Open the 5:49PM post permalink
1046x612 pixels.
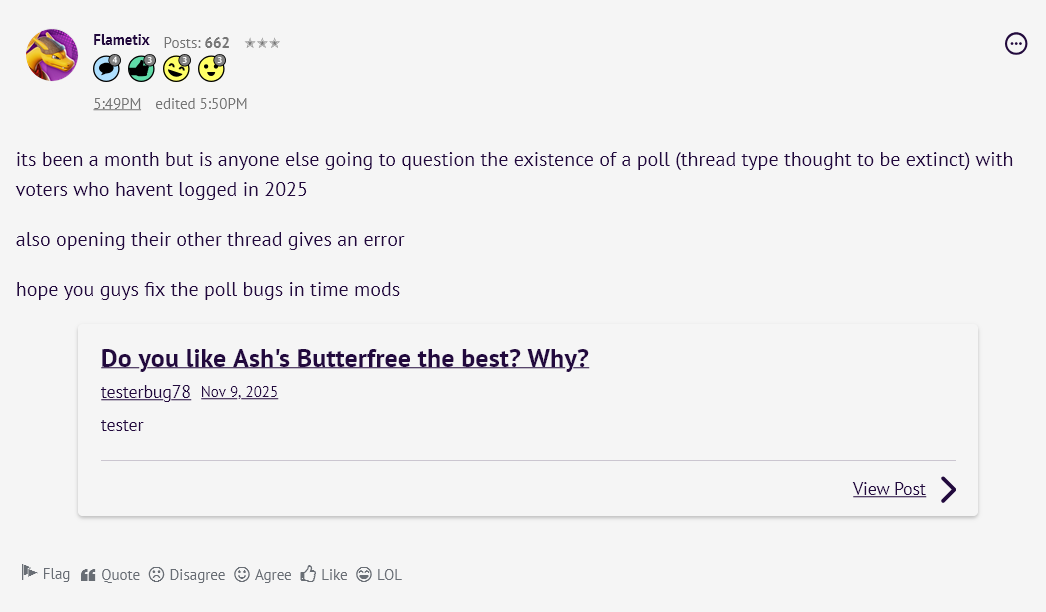(117, 104)
